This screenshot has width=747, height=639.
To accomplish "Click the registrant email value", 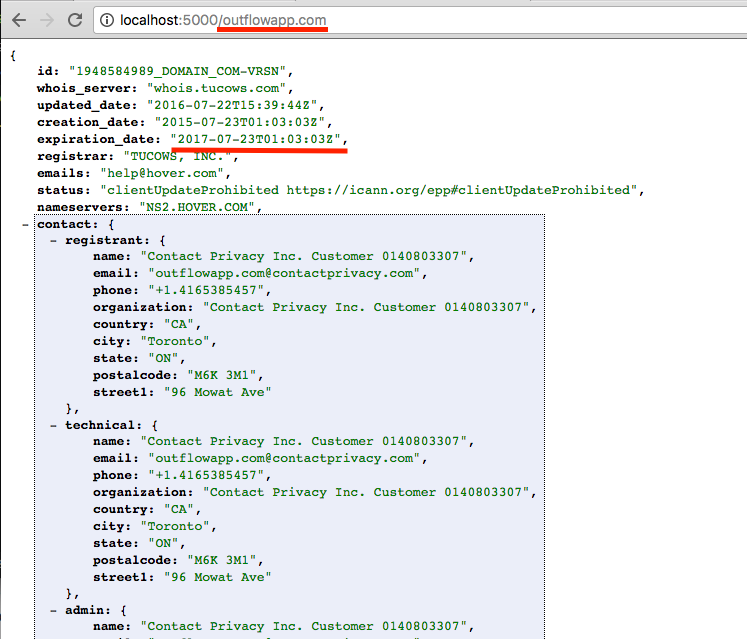I will pyautogui.click(x=284, y=274).
